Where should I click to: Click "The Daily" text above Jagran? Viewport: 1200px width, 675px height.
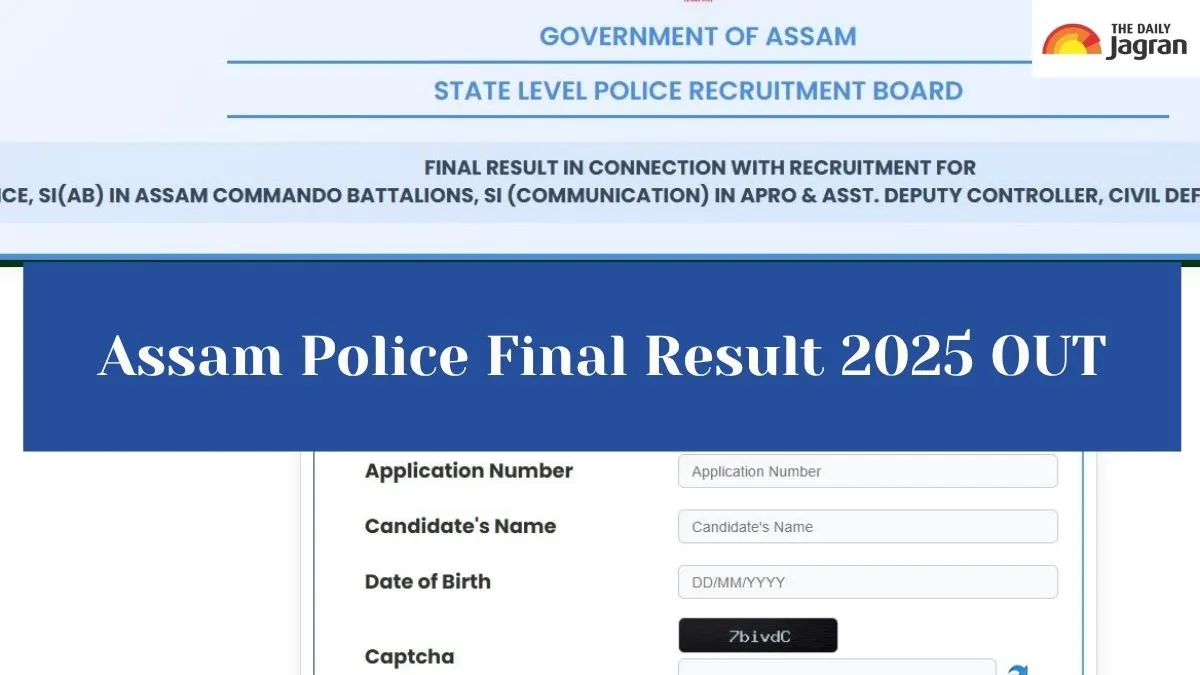point(1145,27)
